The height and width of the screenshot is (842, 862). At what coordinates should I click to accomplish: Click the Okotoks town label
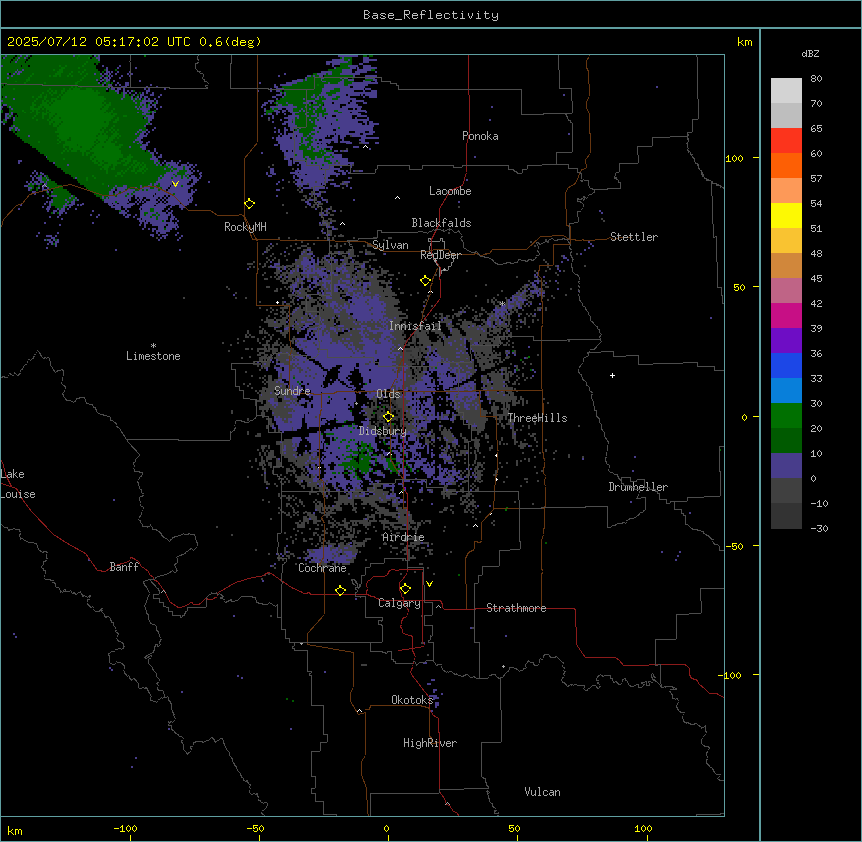pos(412,700)
